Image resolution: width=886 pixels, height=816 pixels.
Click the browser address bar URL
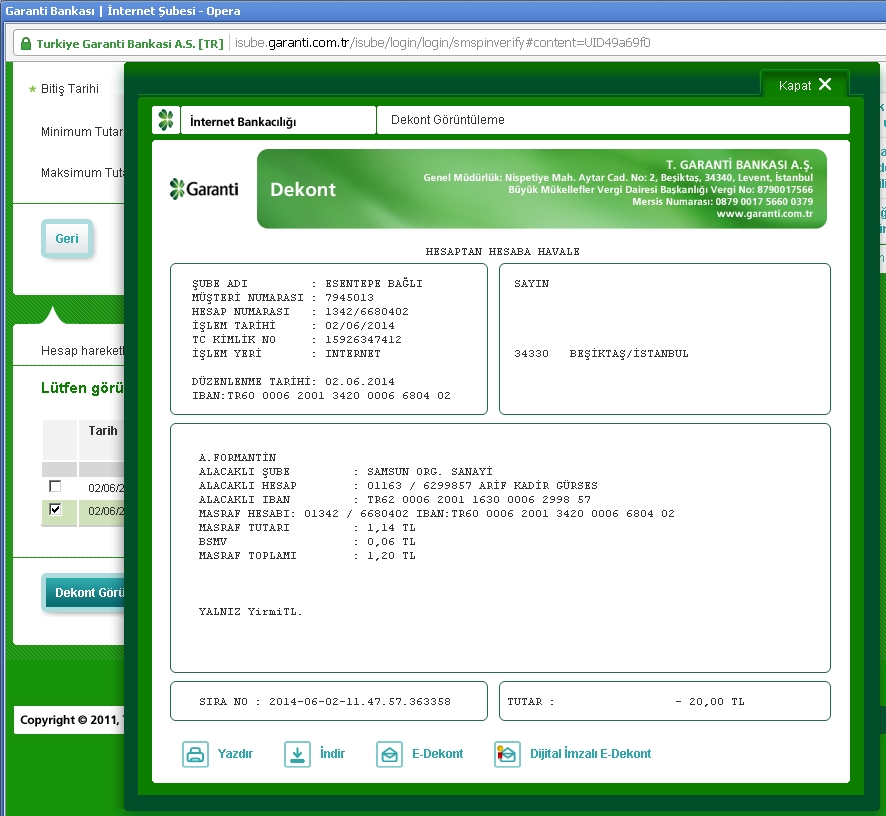coord(442,43)
